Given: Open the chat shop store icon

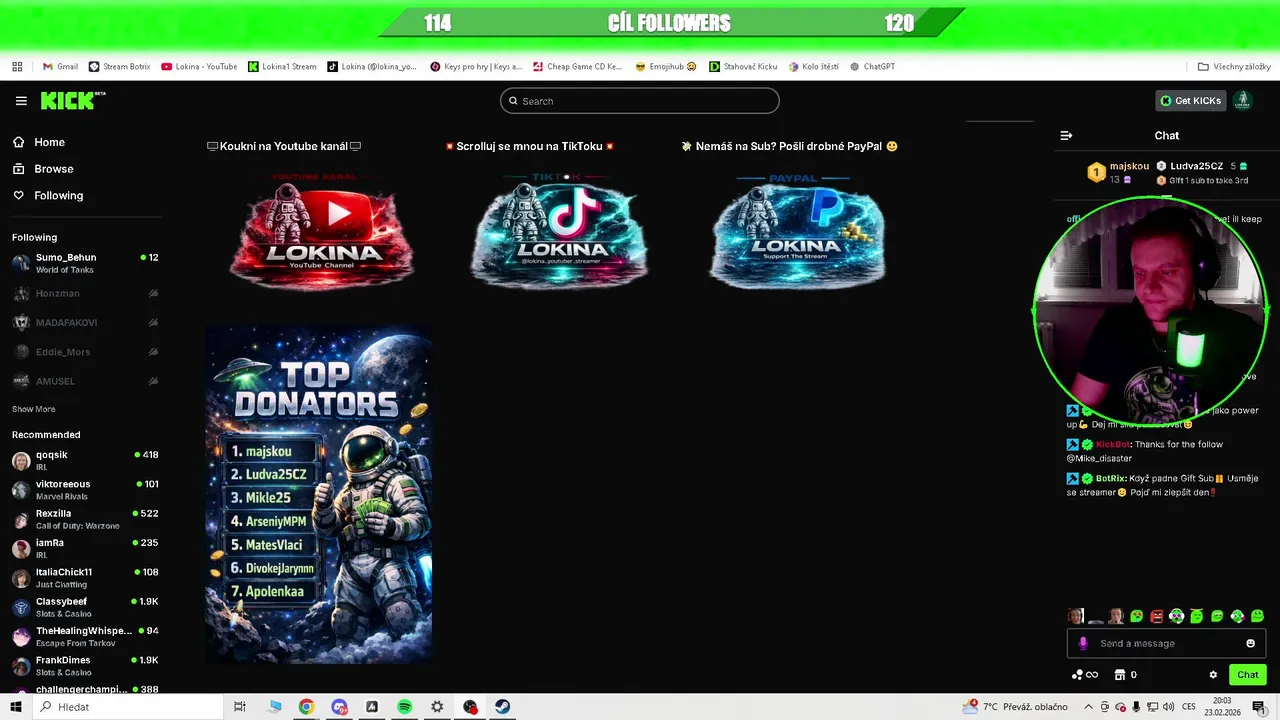Looking at the screenshot, I should click(x=1120, y=675).
